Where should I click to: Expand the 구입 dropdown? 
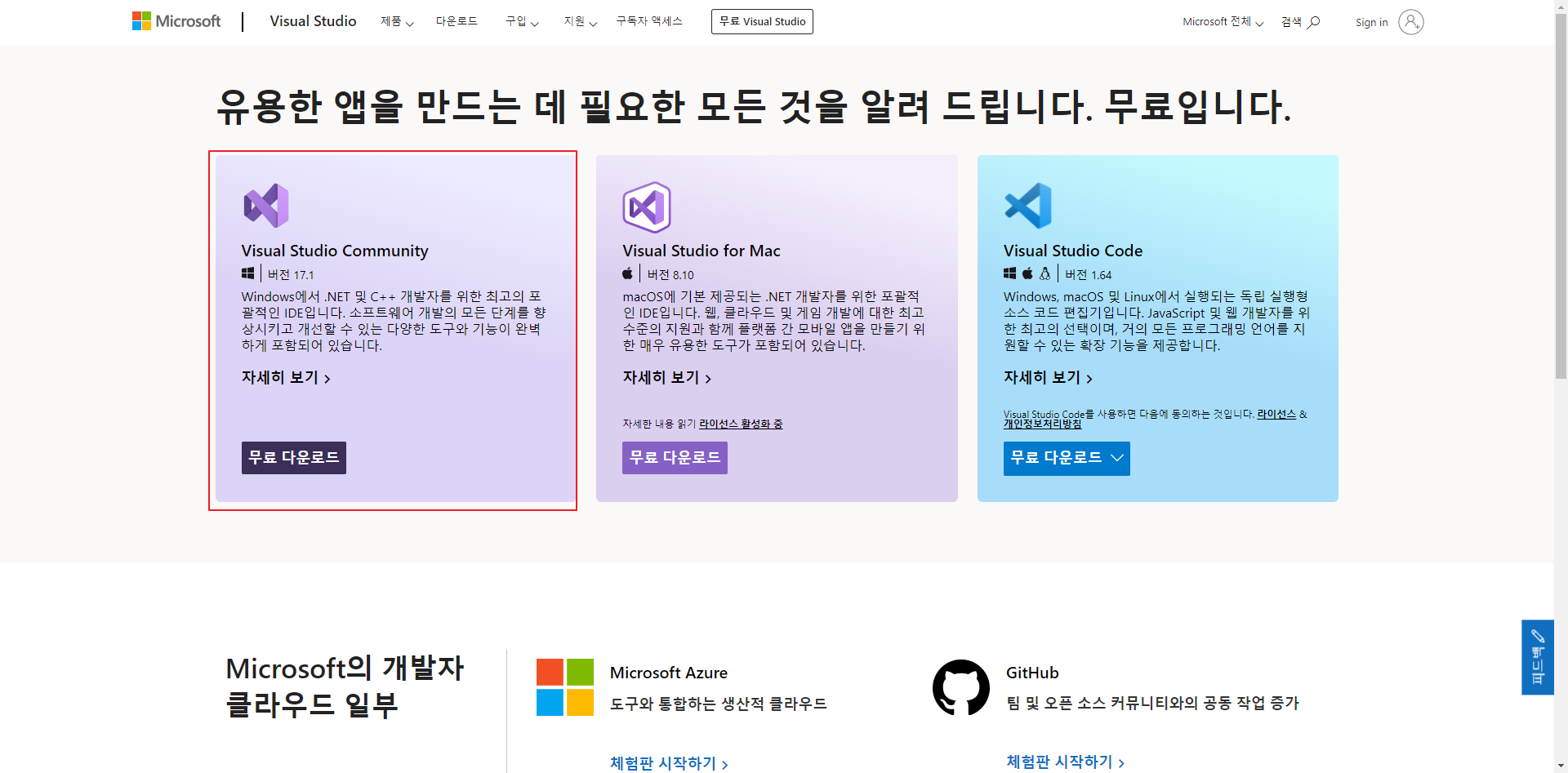(x=522, y=21)
